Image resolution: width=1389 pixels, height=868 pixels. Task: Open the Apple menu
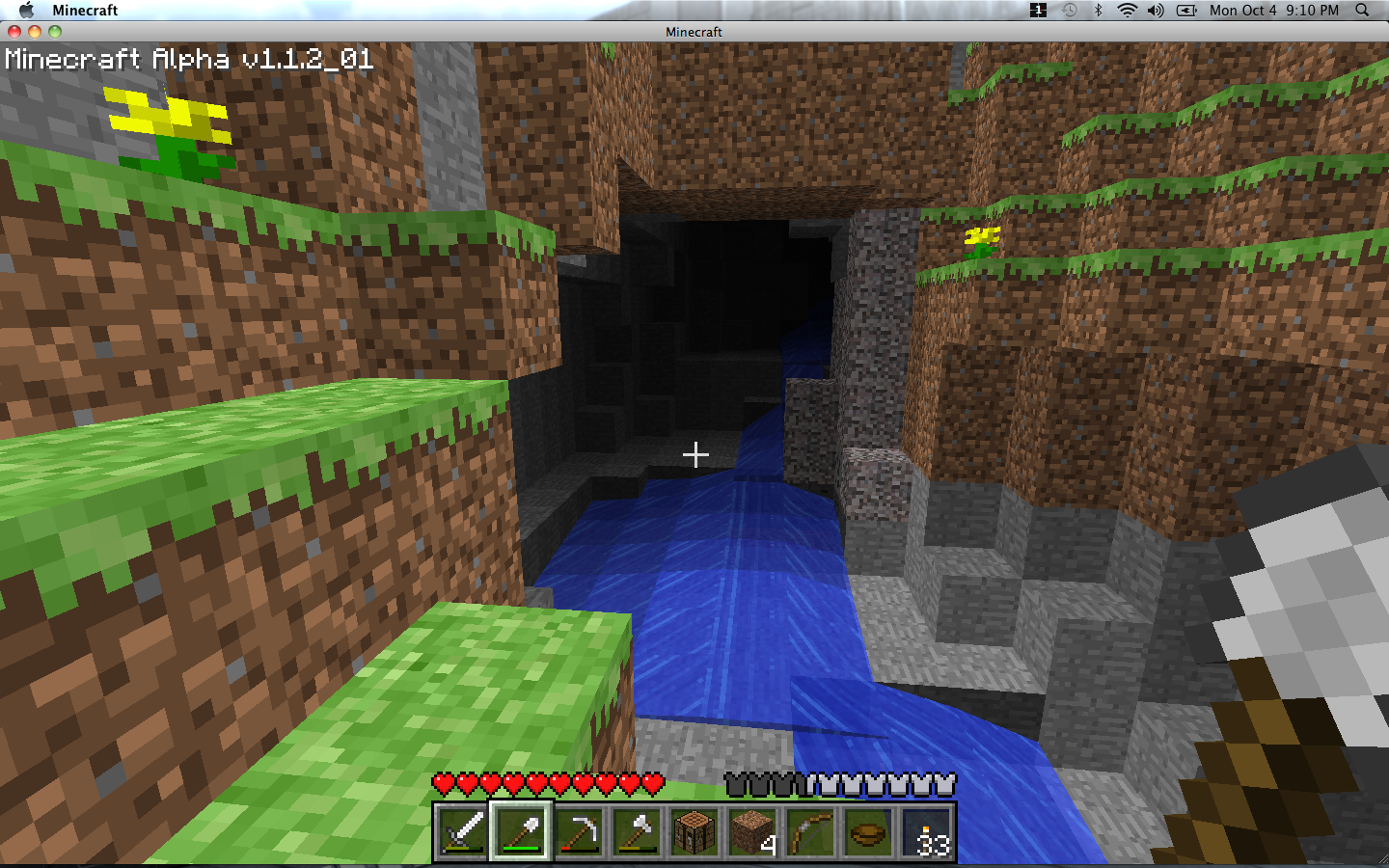click(x=26, y=10)
